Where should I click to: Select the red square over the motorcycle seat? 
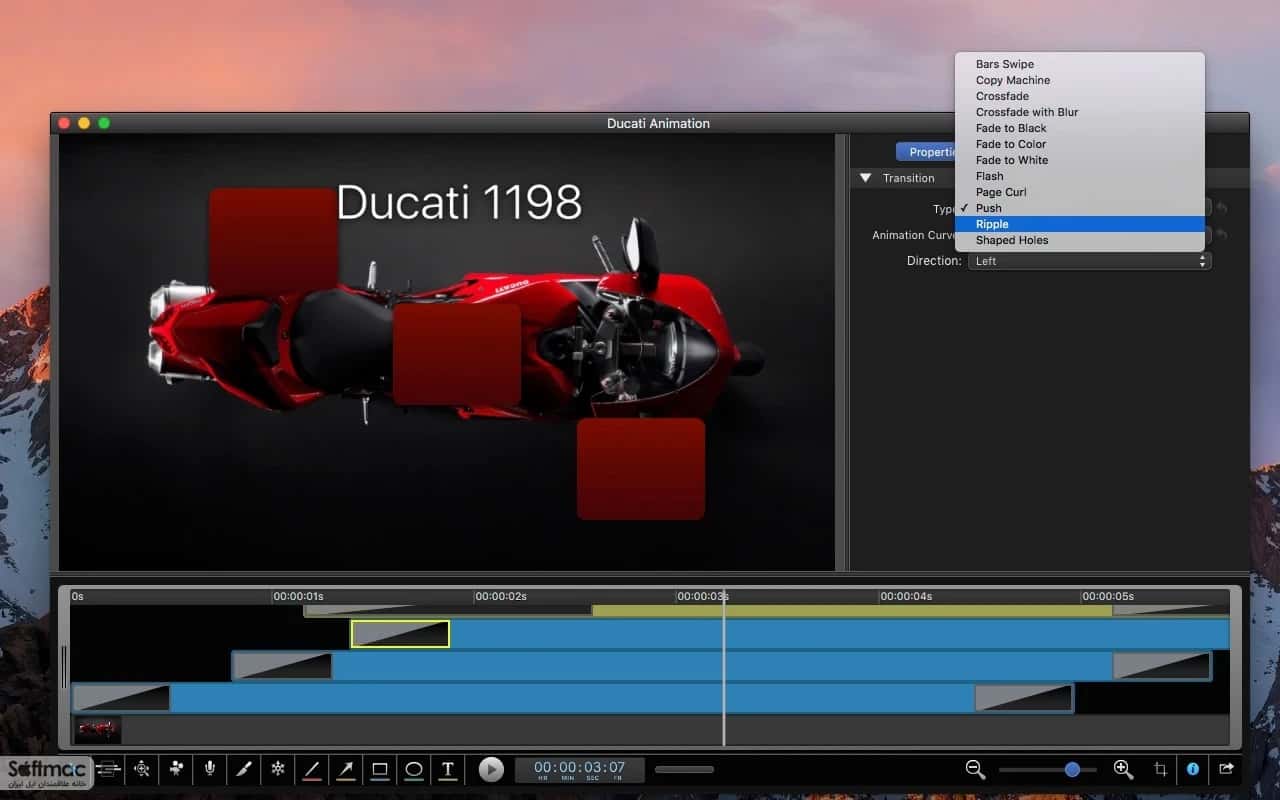457,353
